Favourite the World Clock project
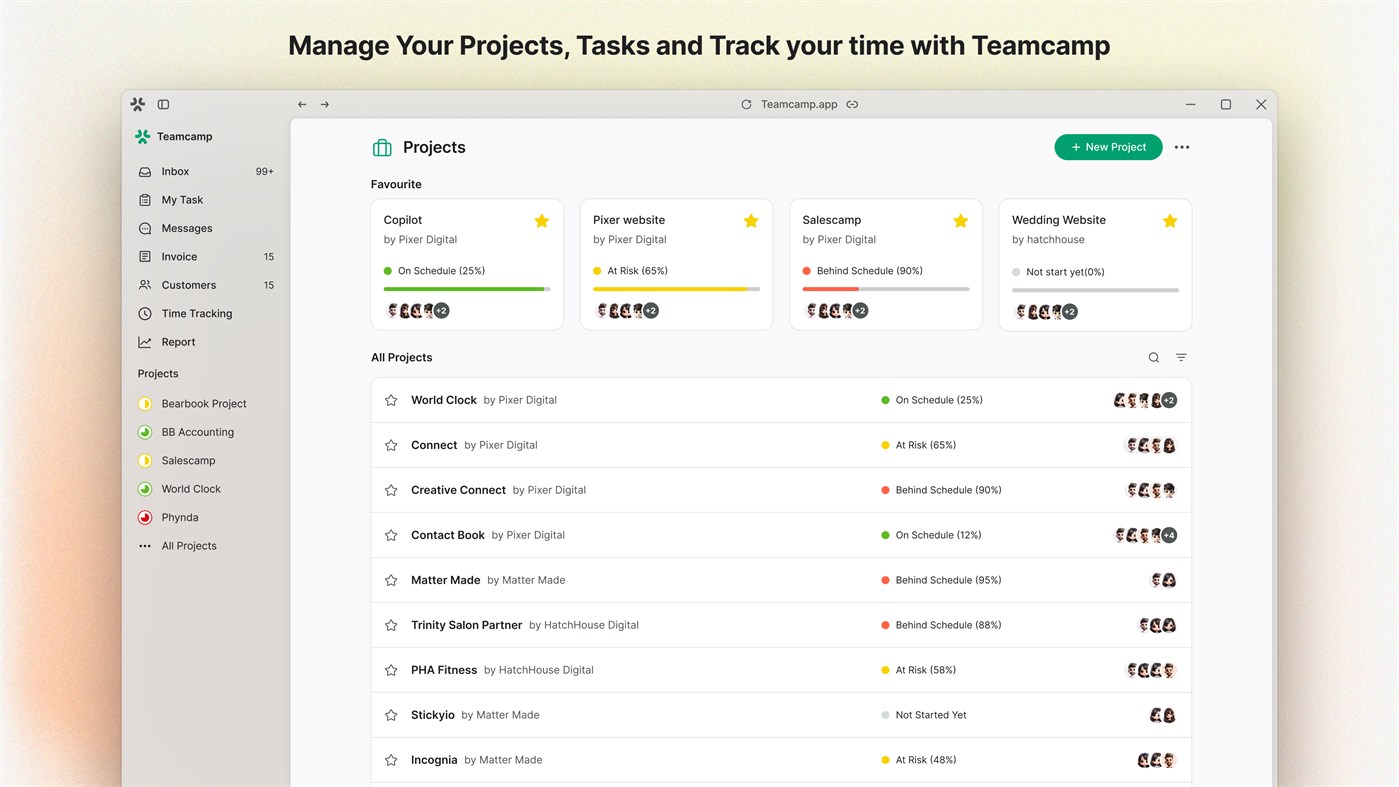This screenshot has height=787, width=1399. [391, 399]
